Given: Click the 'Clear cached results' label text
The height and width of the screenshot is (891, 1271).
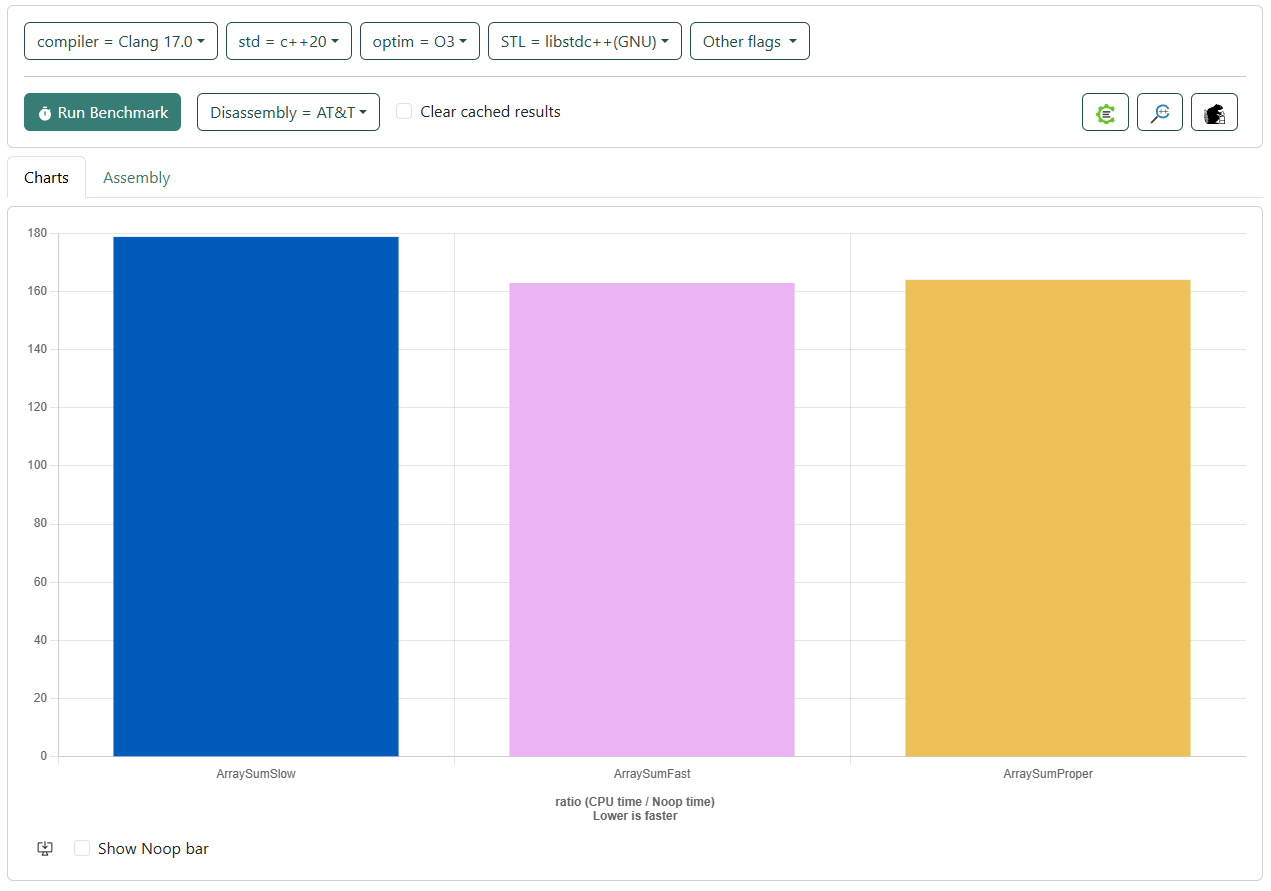Looking at the screenshot, I should pos(490,111).
